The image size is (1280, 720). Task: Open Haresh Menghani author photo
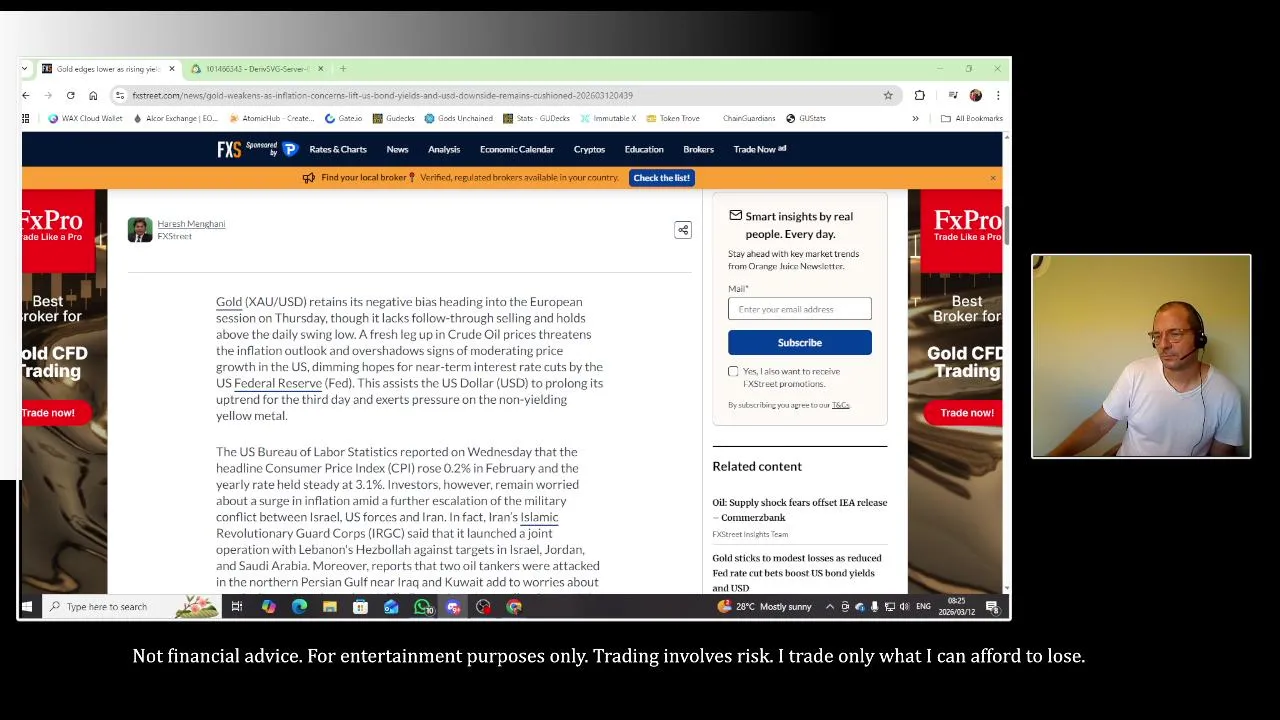tap(140, 230)
